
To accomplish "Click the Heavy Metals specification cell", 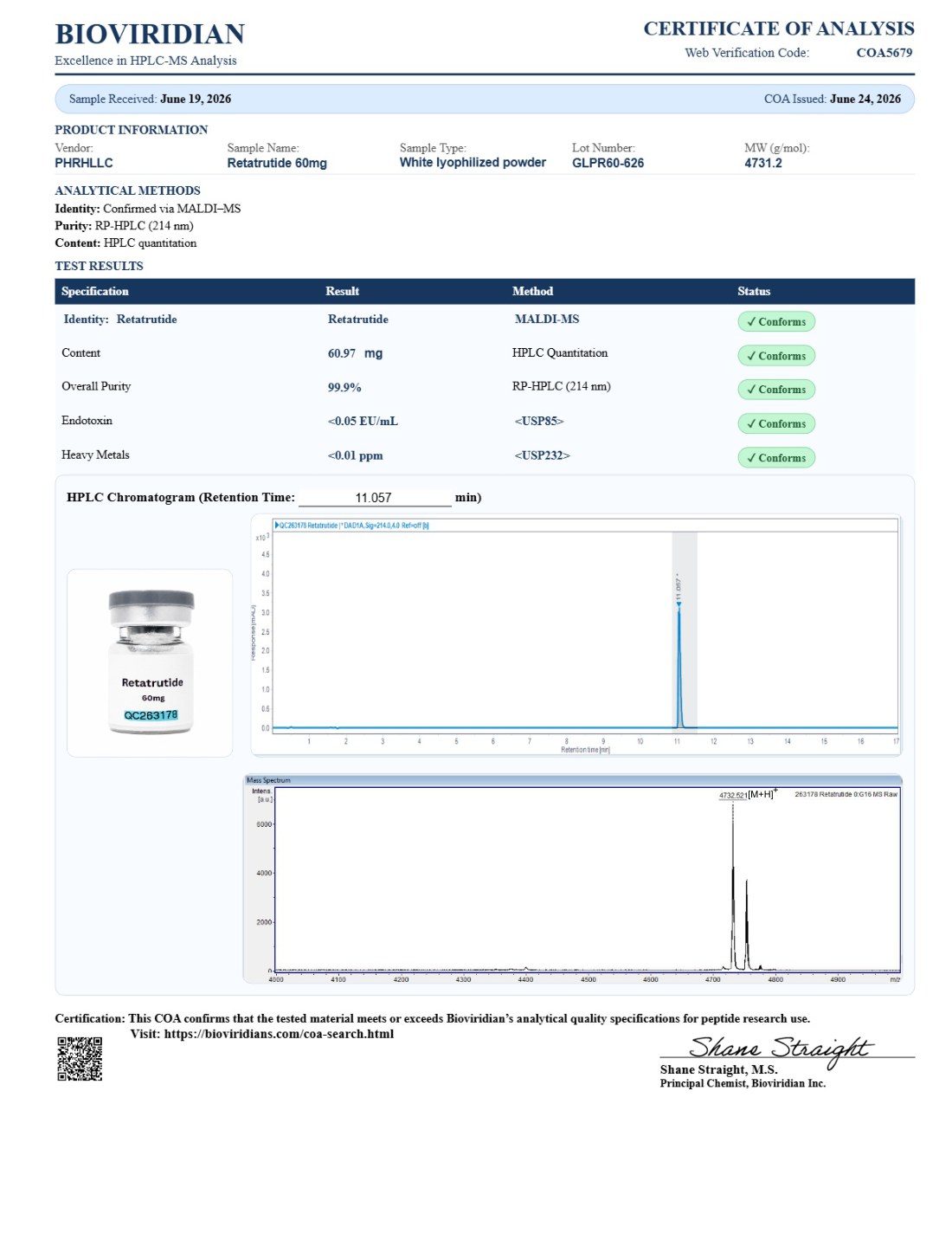I will (x=95, y=455).
